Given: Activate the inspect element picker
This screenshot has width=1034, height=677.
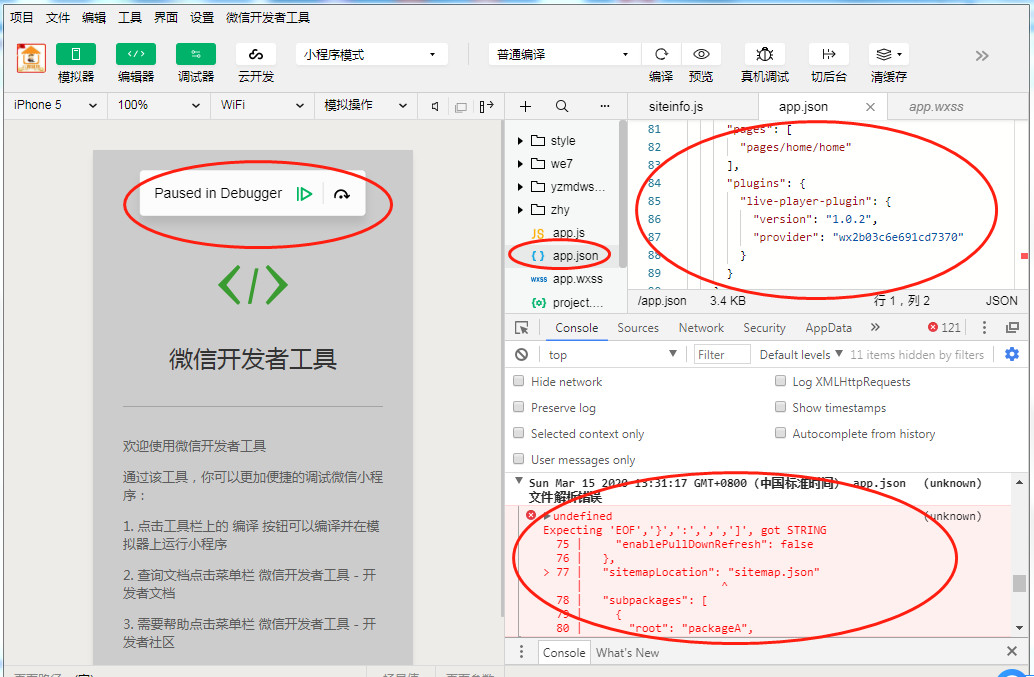Looking at the screenshot, I should tap(522, 328).
